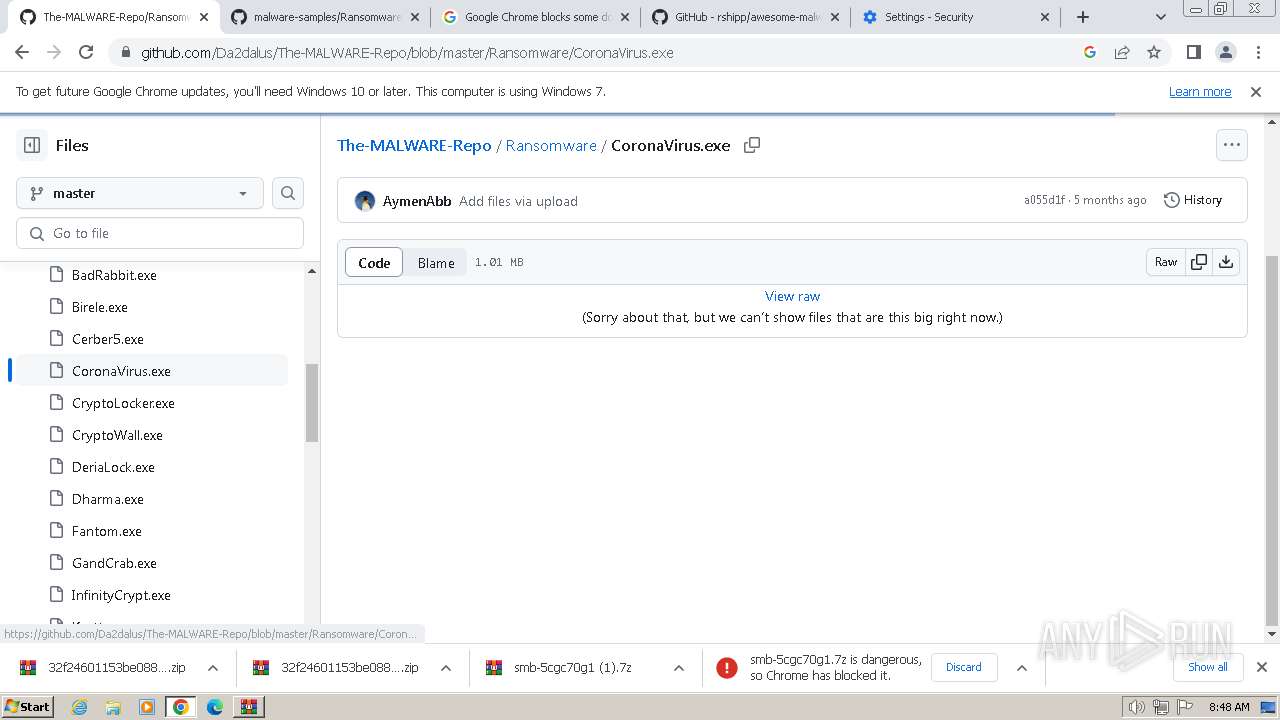This screenshot has width=1280, height=720.
Task: Expand options for first 32f24601153be088 zip download
Action: pos(213,667)
